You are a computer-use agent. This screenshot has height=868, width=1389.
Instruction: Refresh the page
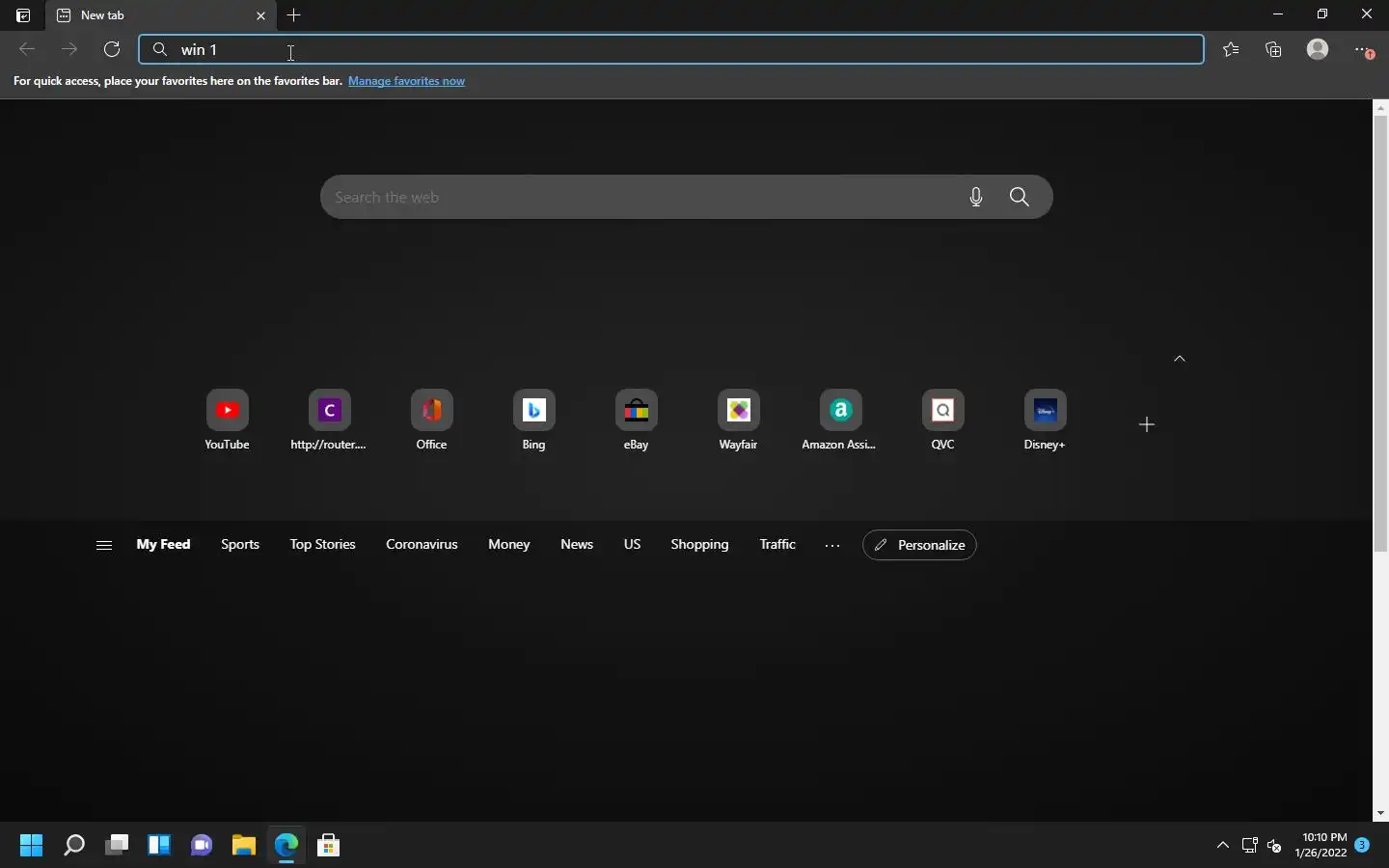point(112,49)
